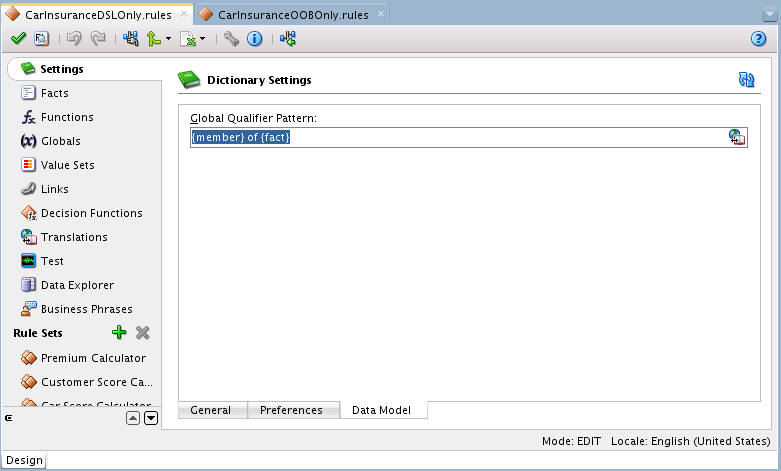
Task: Open the editor tab list dropdown
Action: (770, 15)
